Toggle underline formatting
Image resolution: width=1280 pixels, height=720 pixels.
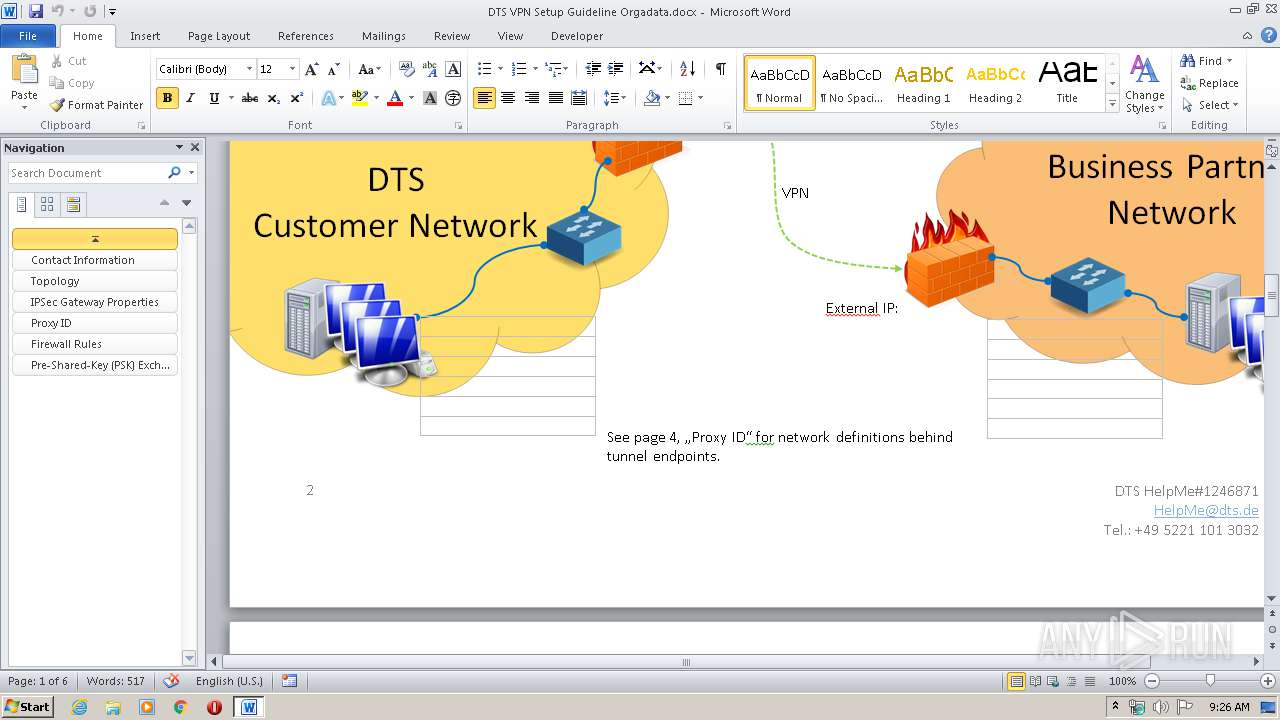pos(214,98)
